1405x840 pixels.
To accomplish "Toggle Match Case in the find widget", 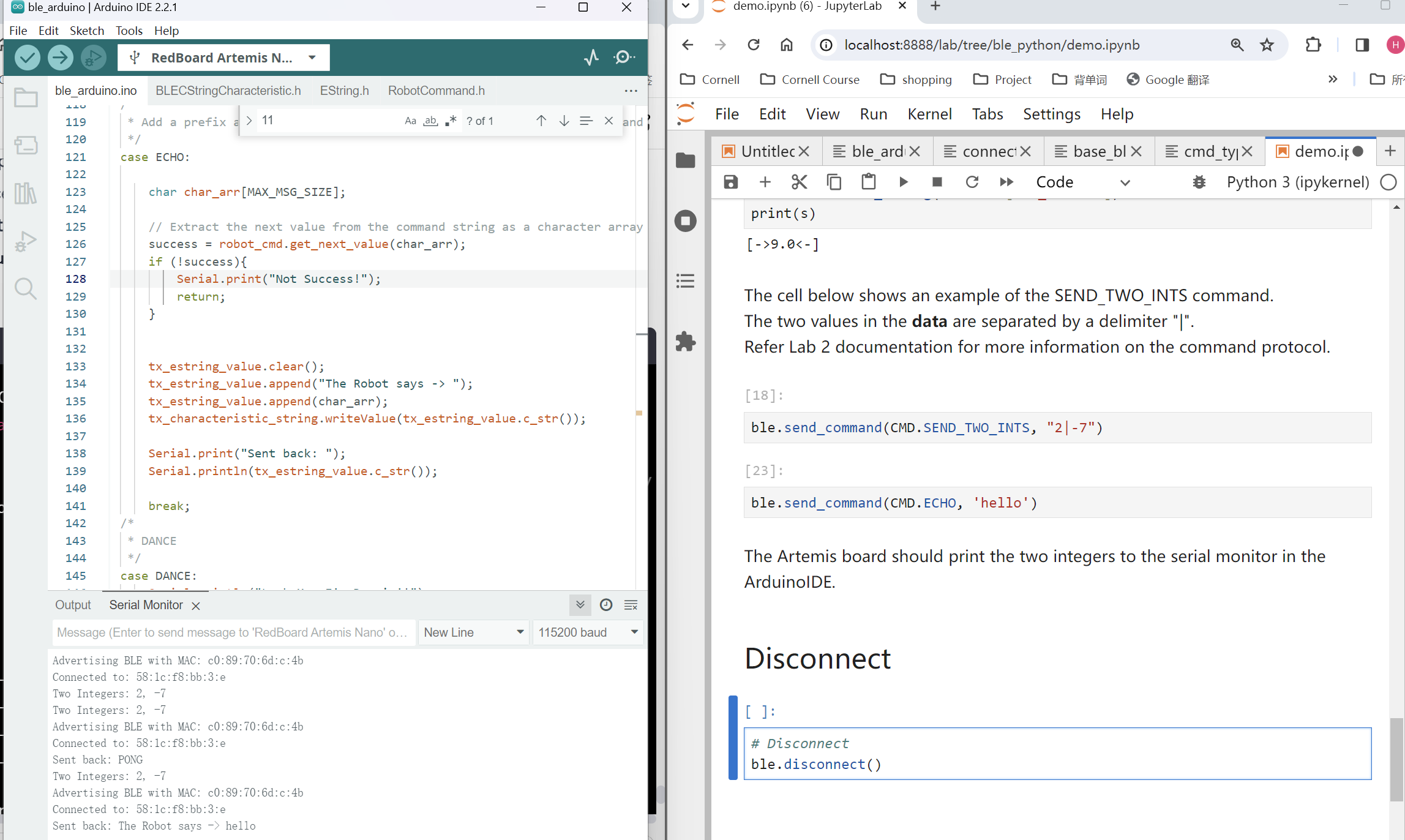I will [x=410, y=121].
